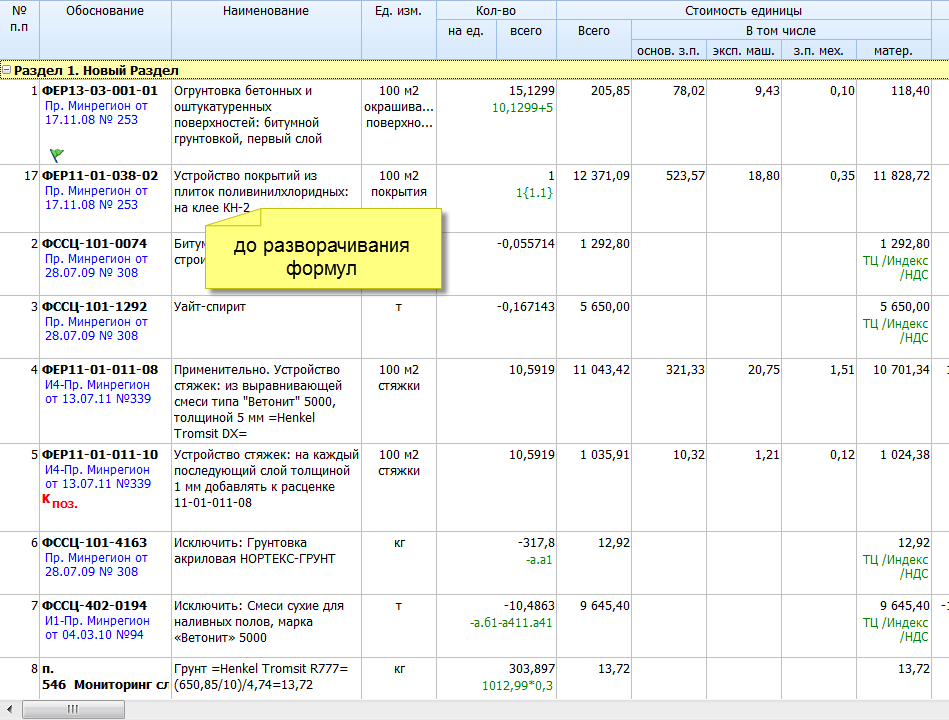Click the 'всего' quantity sub-header
This screenshot has height=720, width=949.
526,40
